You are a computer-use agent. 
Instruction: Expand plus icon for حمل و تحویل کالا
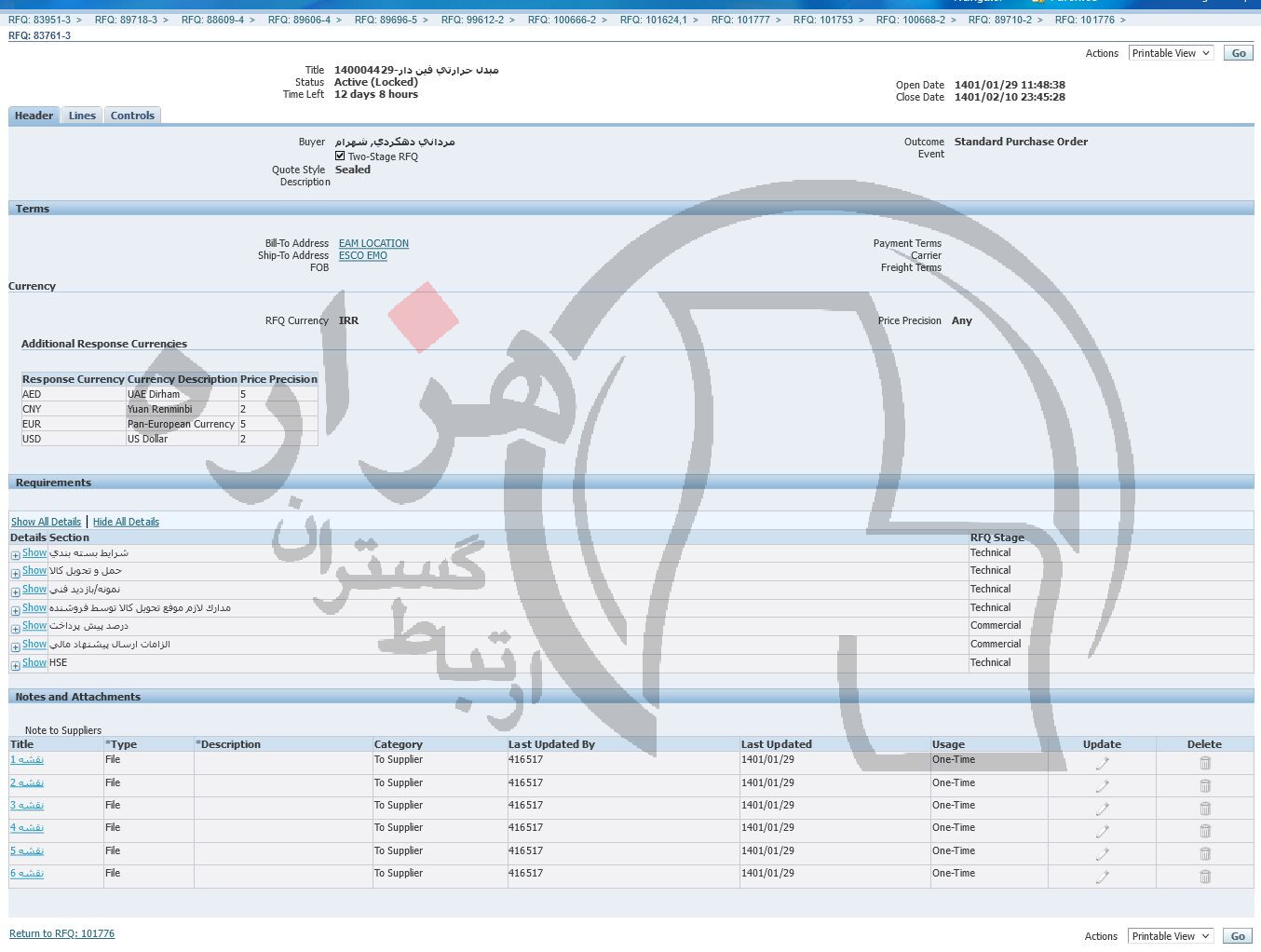[16, 574]
